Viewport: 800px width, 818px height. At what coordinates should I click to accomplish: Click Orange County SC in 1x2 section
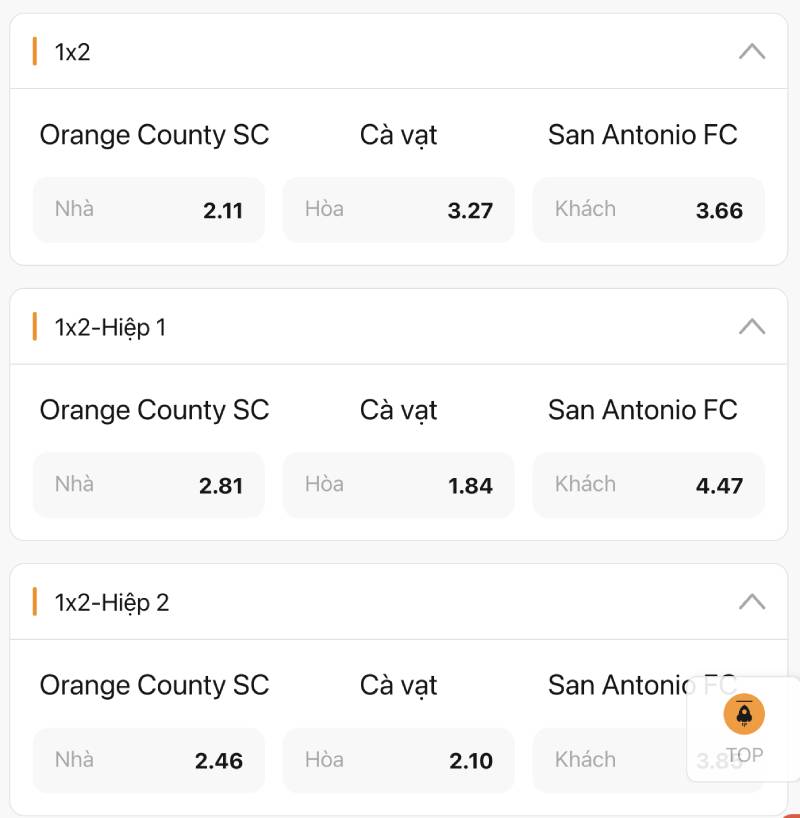[154, 135]
